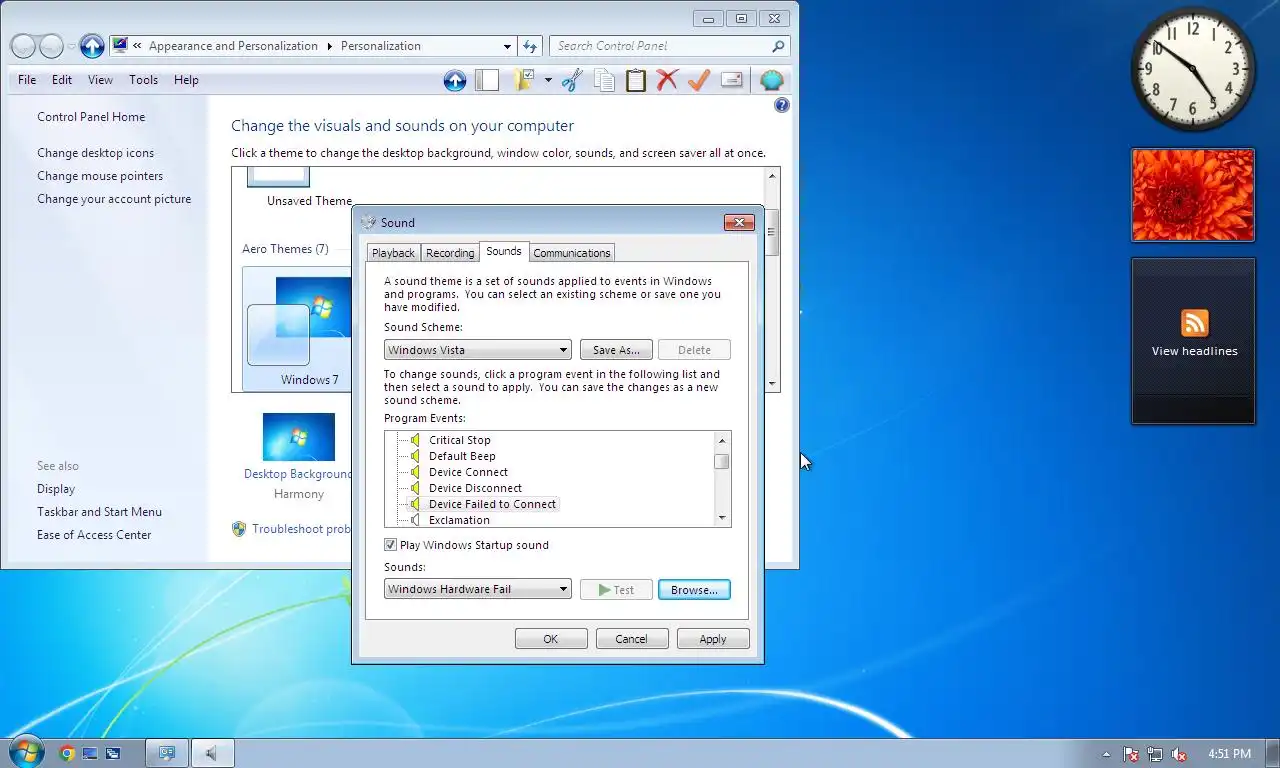
Task: Click the scissors Cut icon
Action: 572,81
